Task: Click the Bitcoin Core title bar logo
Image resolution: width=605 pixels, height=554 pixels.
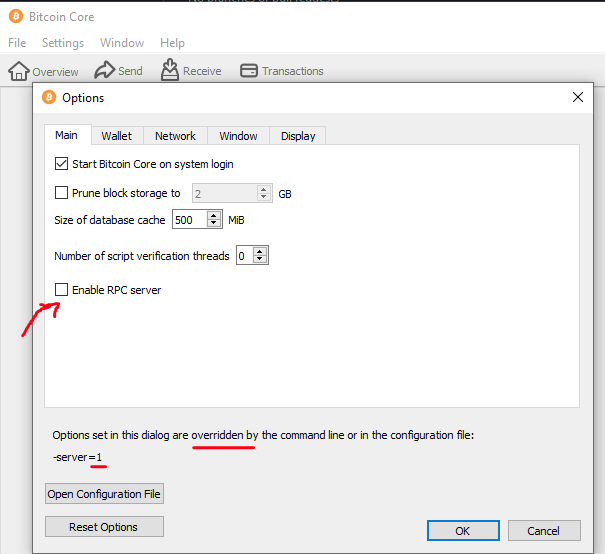Action: pyautogui.click(x=16, y=17)
